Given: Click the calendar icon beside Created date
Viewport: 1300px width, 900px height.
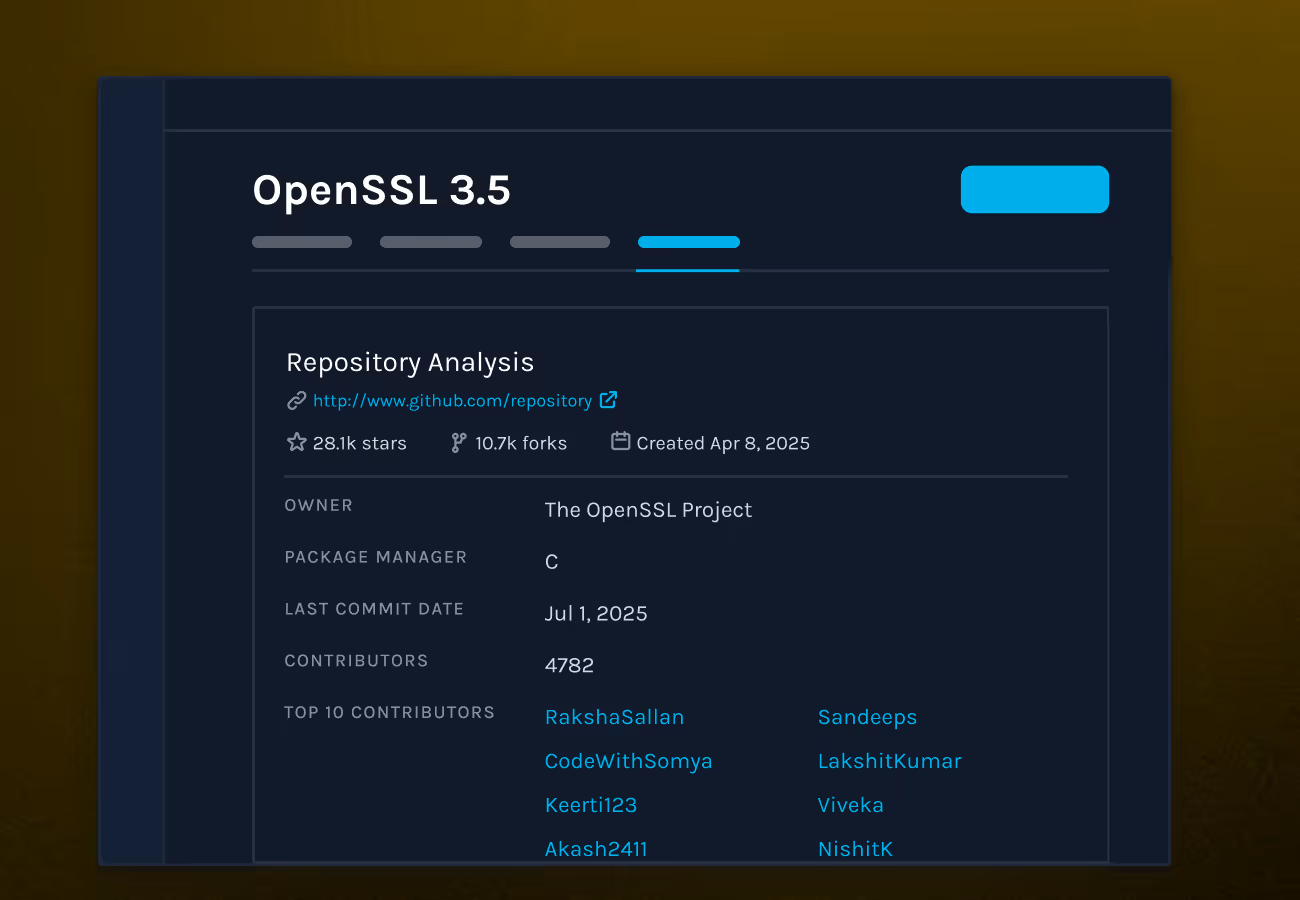Looking at the screenshot, I should (620, 441).
